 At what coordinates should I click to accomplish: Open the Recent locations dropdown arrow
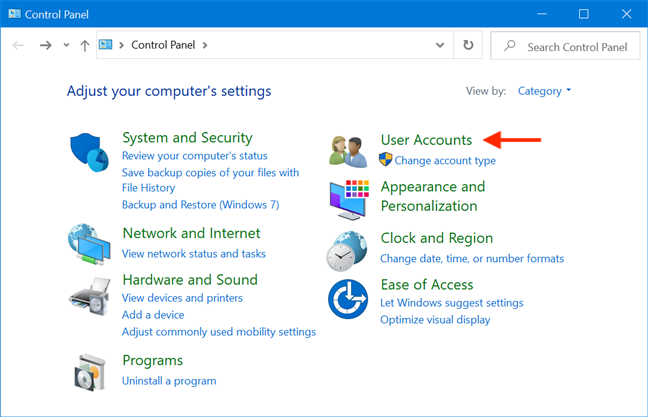click(x=66, y=45)
